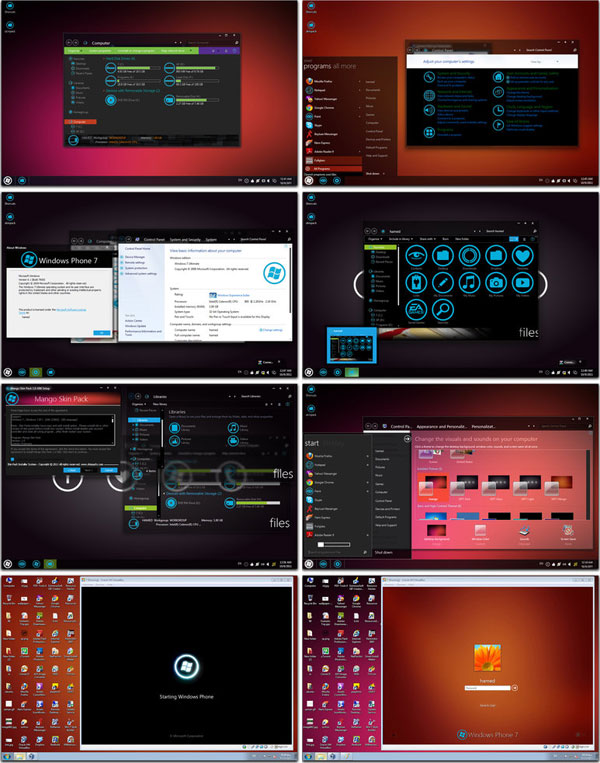Expand Shut down options arrow in 'programs all more' menu
The width and height of the screenshot is (600, 763).
(x=383, y=173)
